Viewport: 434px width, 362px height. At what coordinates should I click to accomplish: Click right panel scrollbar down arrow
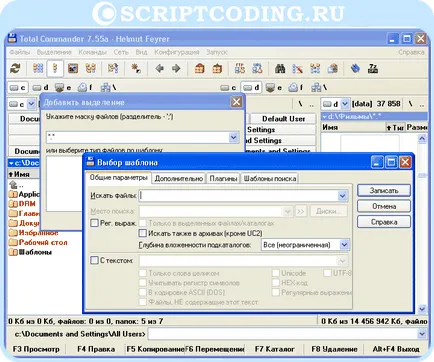pyautogui.click(x=422, y=309)
